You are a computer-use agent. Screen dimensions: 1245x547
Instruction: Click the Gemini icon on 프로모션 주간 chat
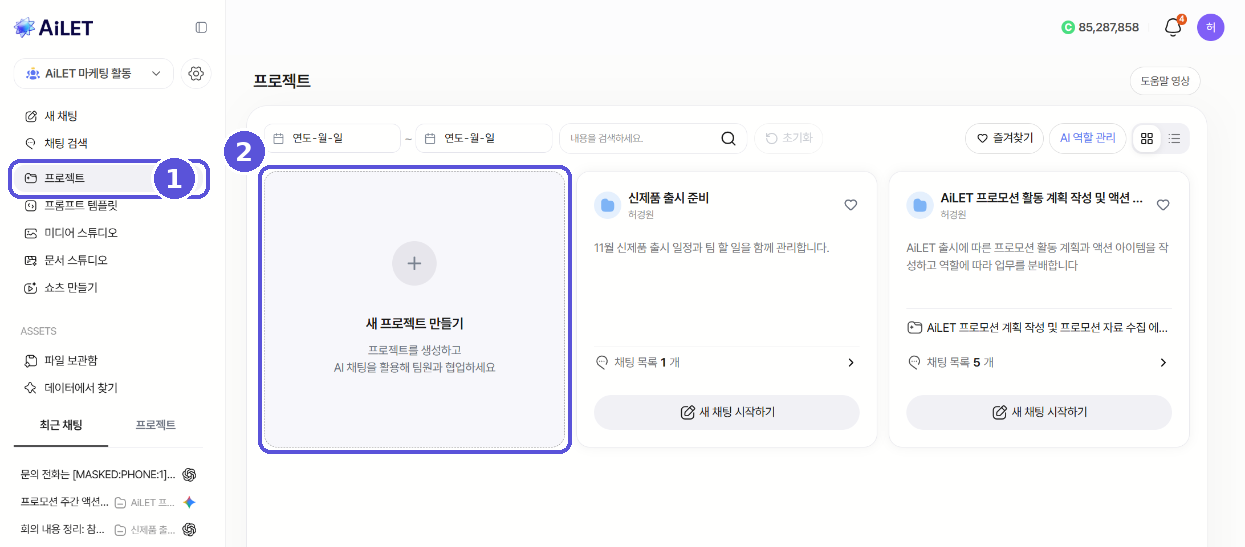pyautogui.click(x=189, y=502)
